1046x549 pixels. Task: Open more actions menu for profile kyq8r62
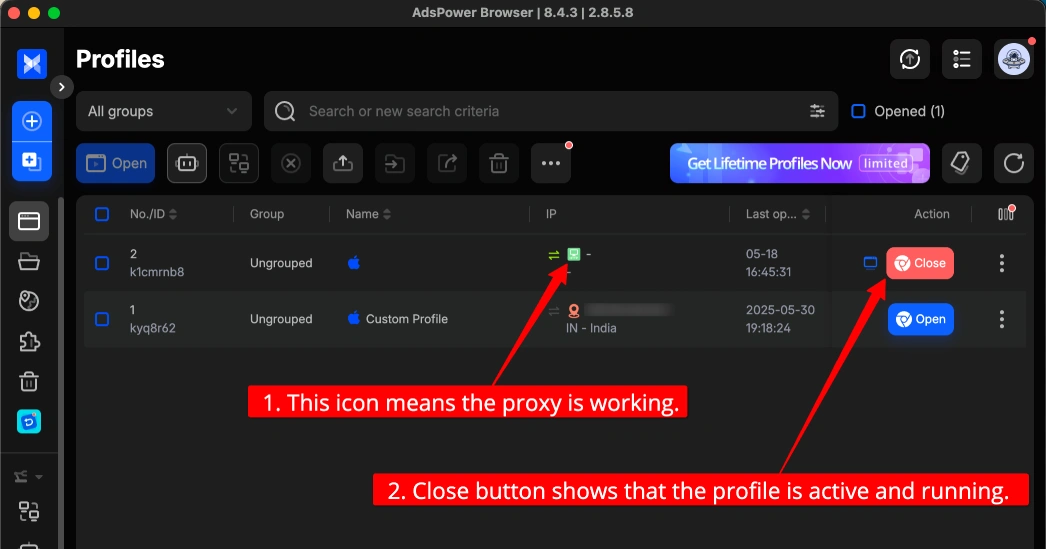click(x=1001, y=319)
